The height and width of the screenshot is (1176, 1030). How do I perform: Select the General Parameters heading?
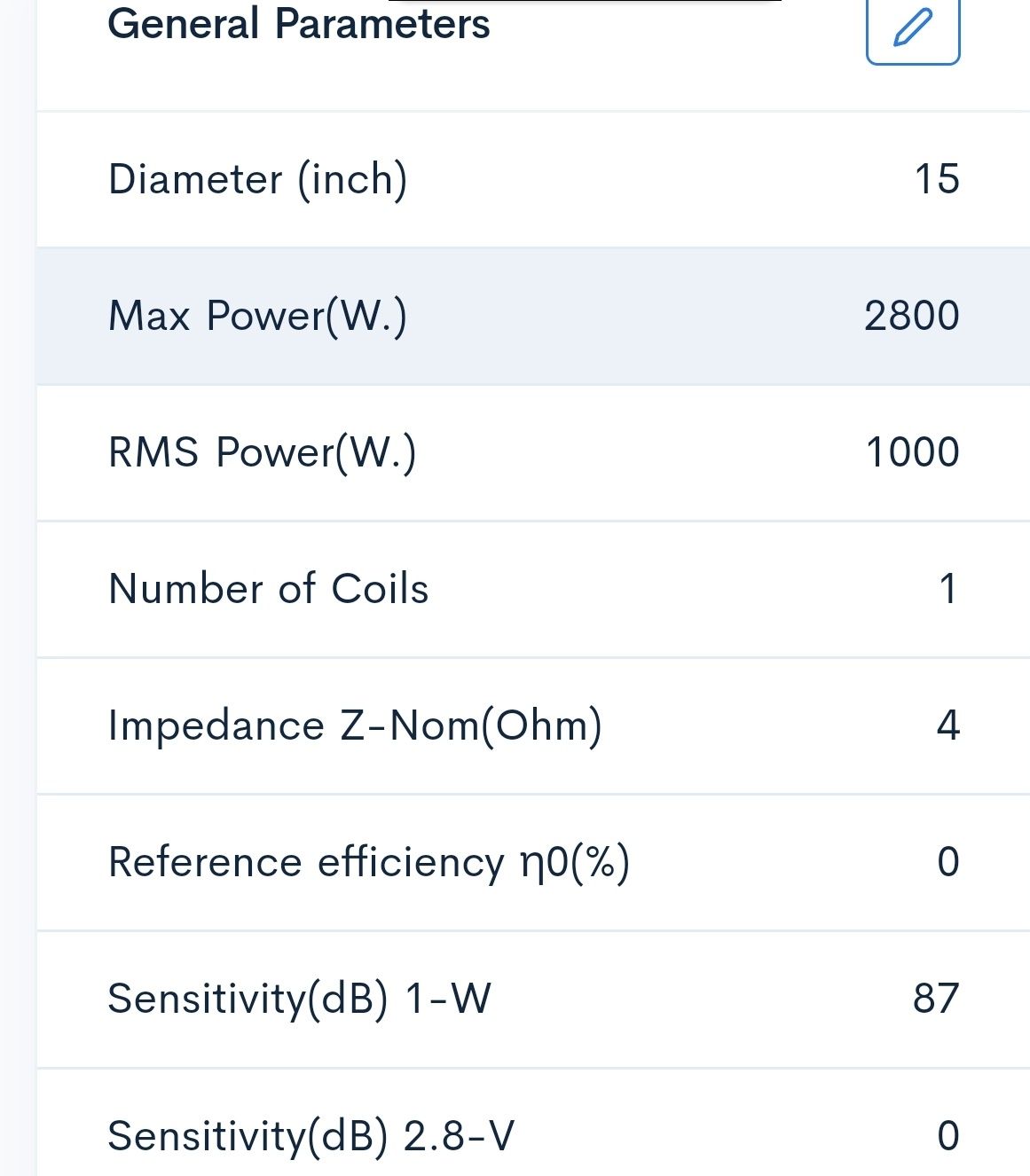click(x=298, y=24)
